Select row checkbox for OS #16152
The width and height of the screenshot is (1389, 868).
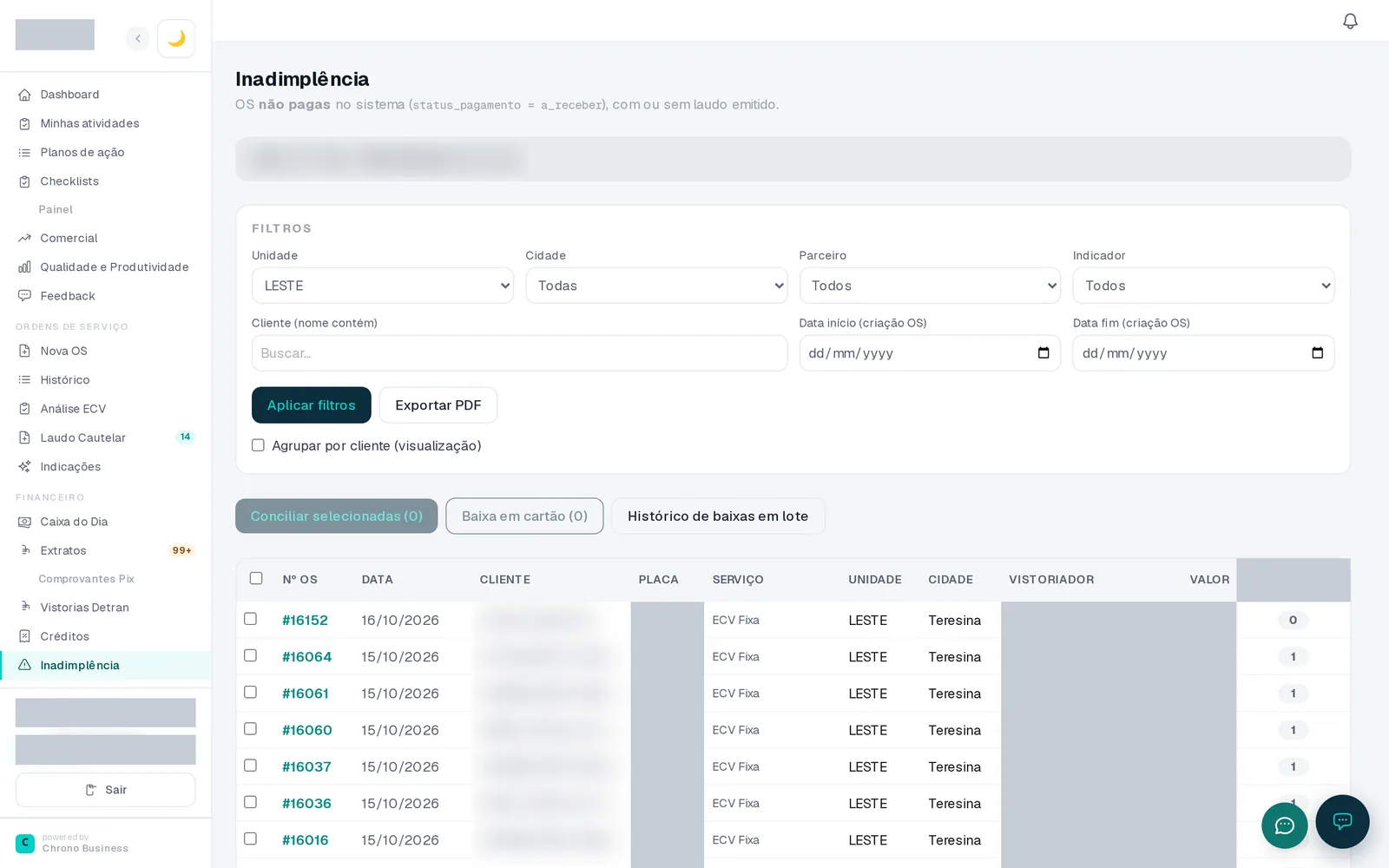point(250,619)
